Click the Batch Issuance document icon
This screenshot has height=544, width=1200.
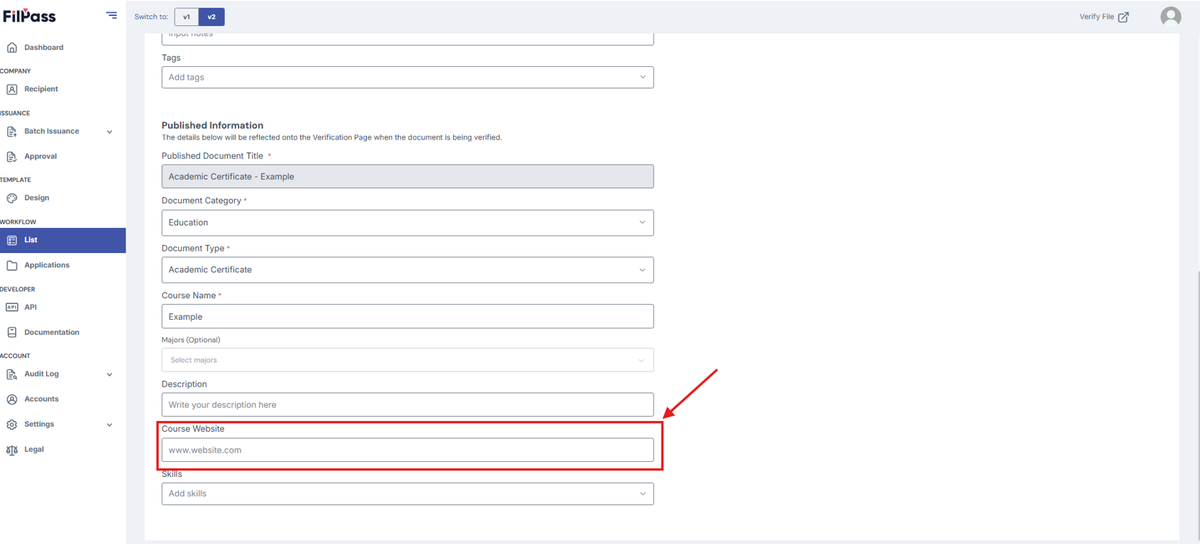12,131
